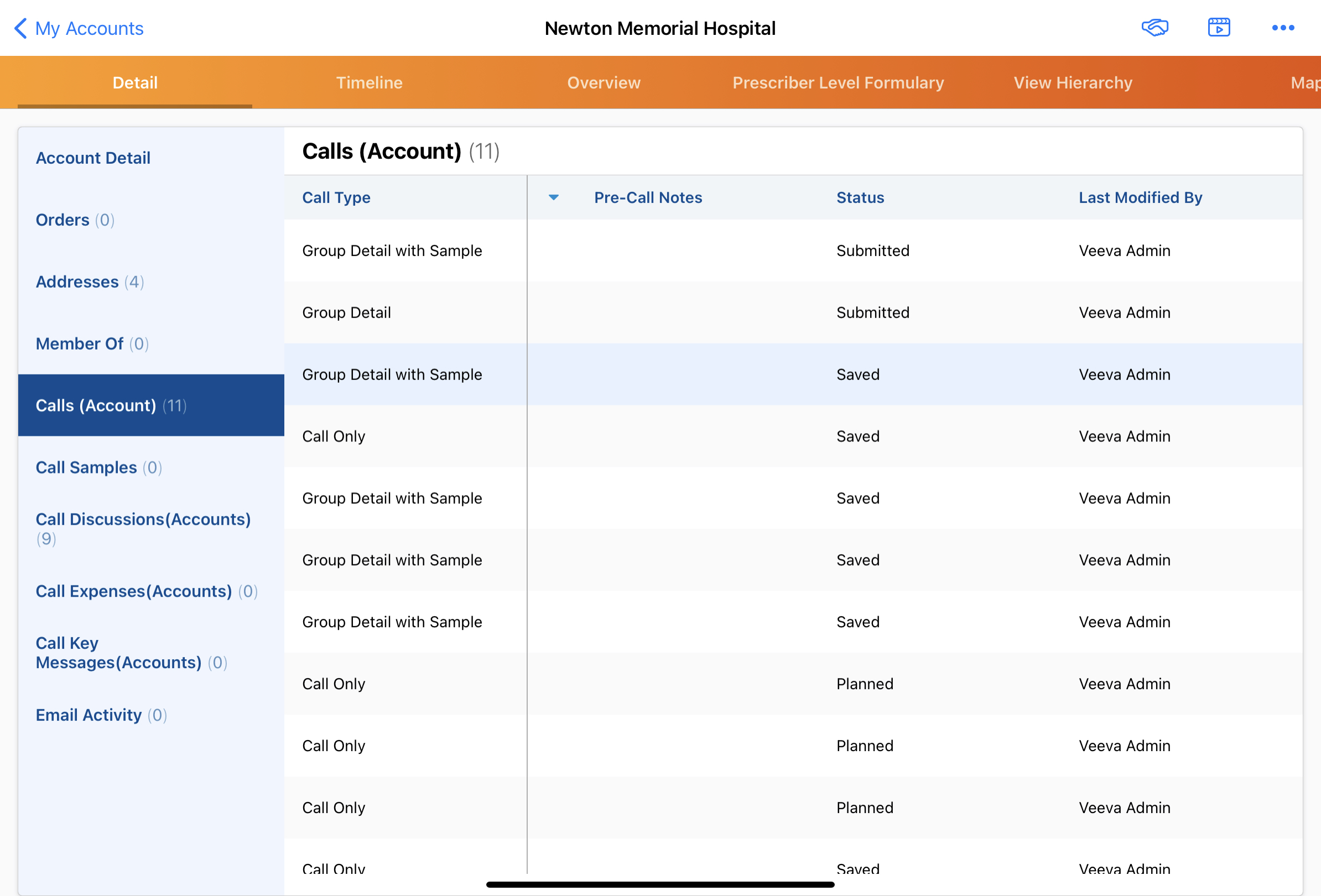Go to the View Hierarchy tab
This screenshot has width=1321, height=896.
[x=1073, y=83]
